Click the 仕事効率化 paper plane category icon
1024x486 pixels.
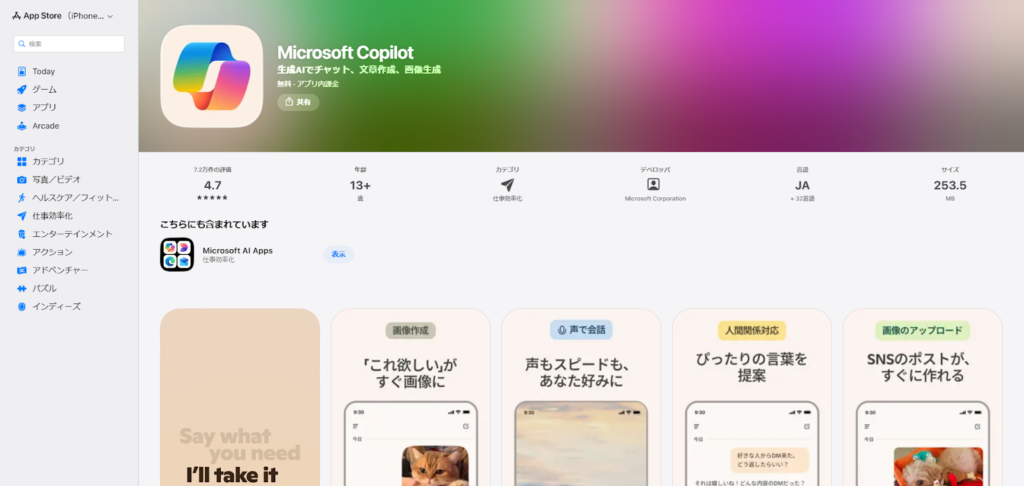click(507, 185)
